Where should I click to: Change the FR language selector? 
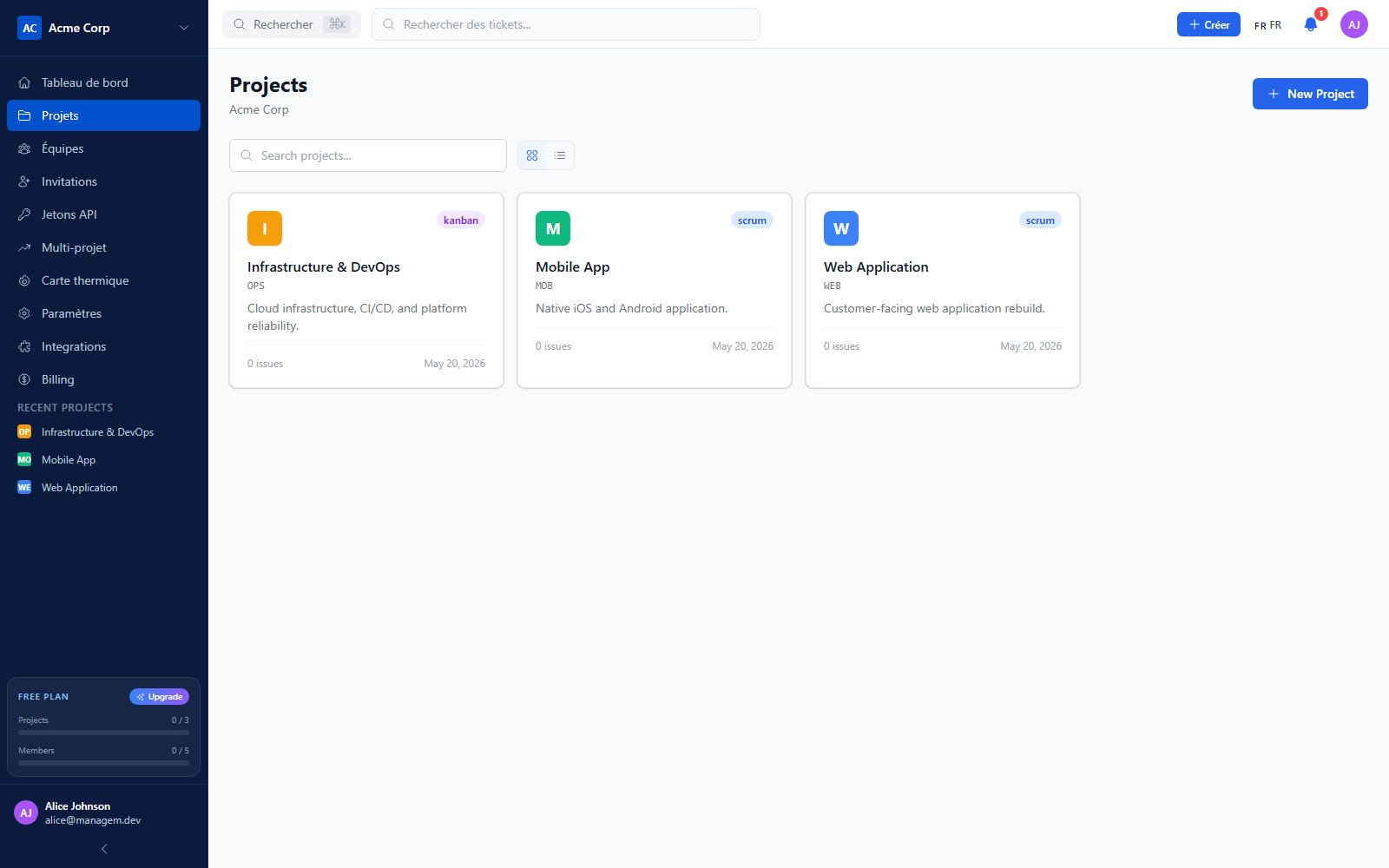click(x=1267, y=25)
